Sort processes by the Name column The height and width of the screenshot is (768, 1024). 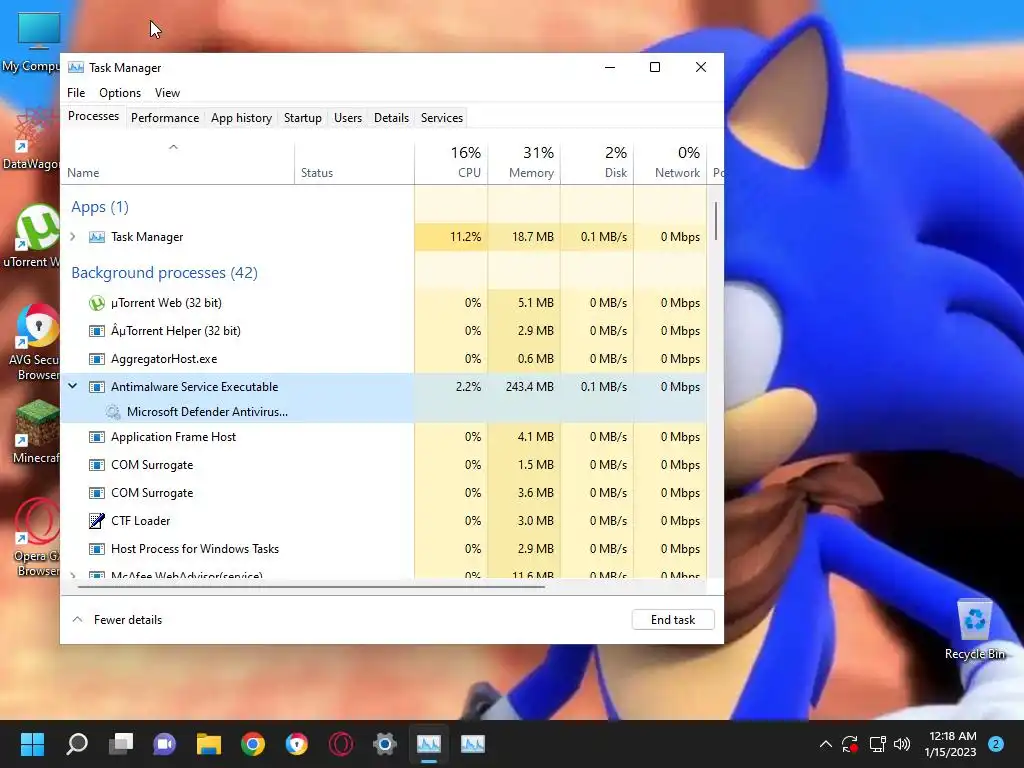[x=178, y=163]
